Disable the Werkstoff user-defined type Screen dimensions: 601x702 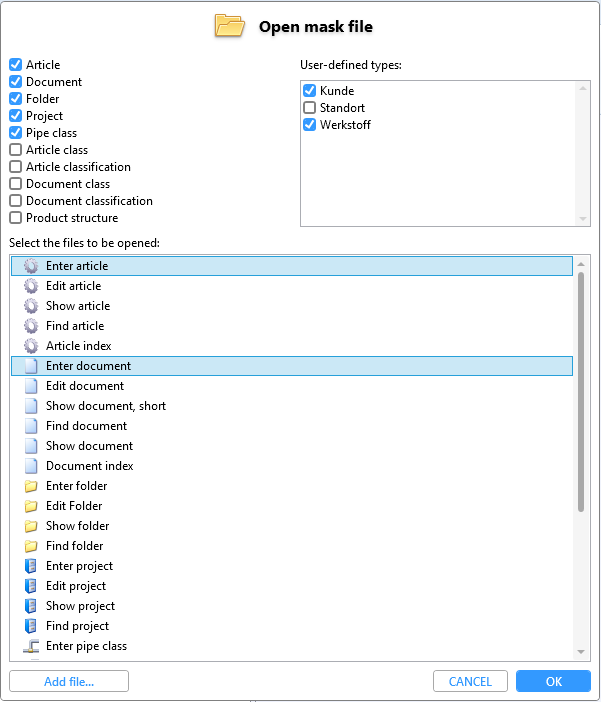tap(310, 125)
